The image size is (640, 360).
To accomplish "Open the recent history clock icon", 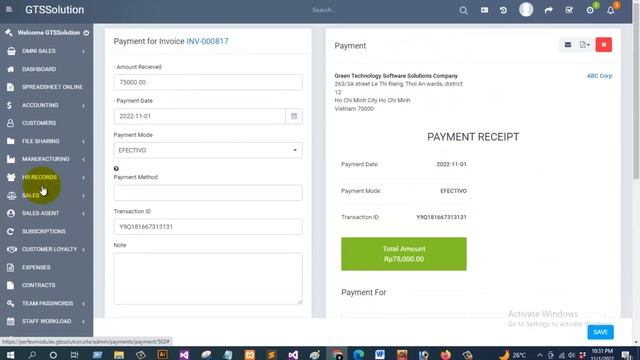I will point(503,10).
